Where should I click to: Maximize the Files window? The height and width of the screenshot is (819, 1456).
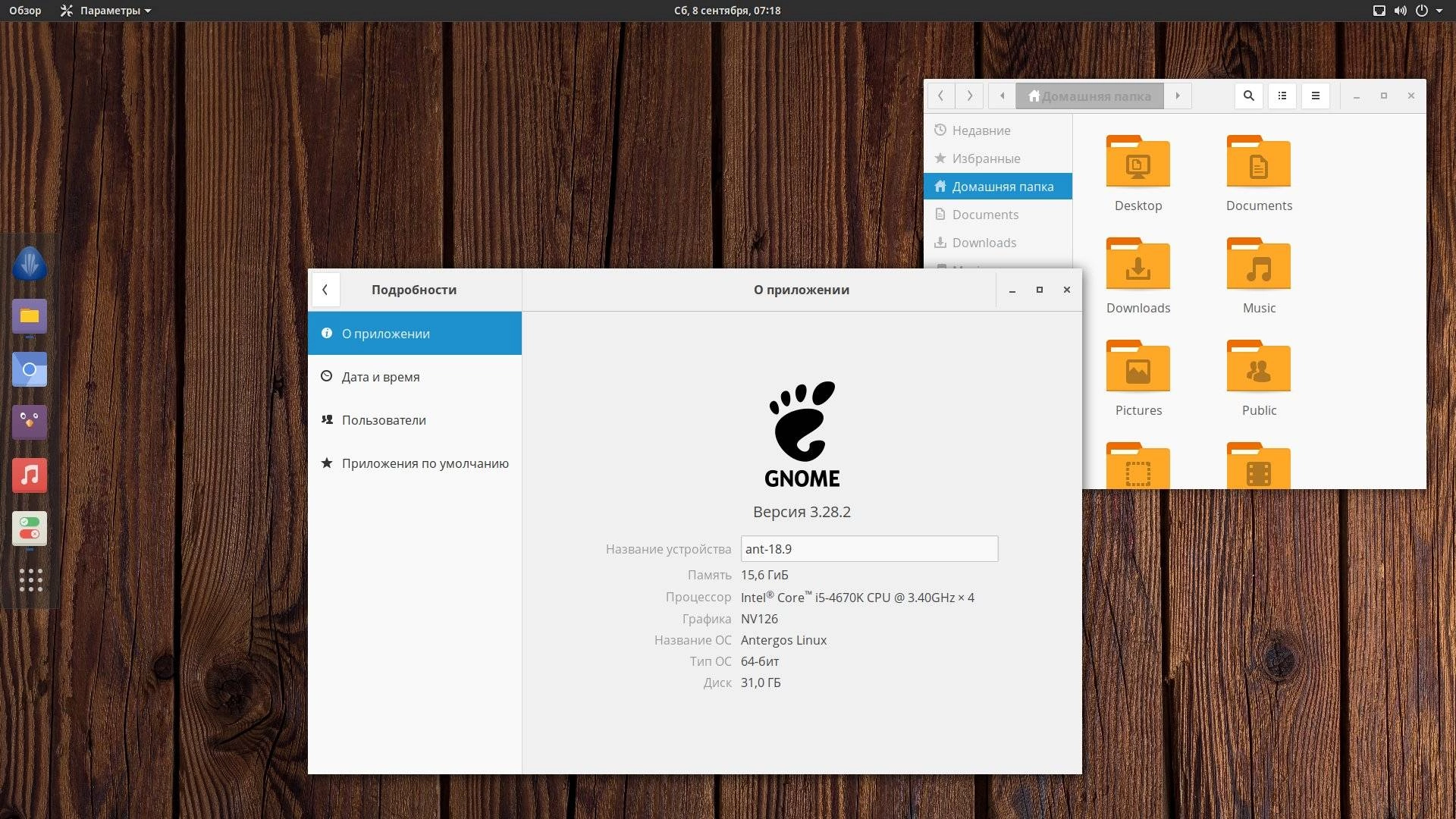pyautogui.click(x=1384, y=96)
